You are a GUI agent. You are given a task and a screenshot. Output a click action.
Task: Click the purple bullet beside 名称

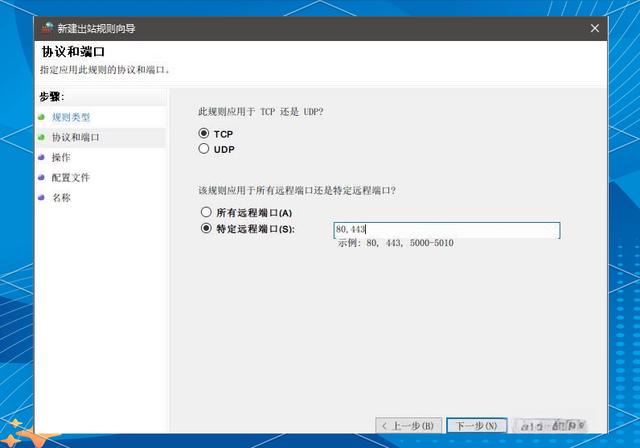pos(41,197)
